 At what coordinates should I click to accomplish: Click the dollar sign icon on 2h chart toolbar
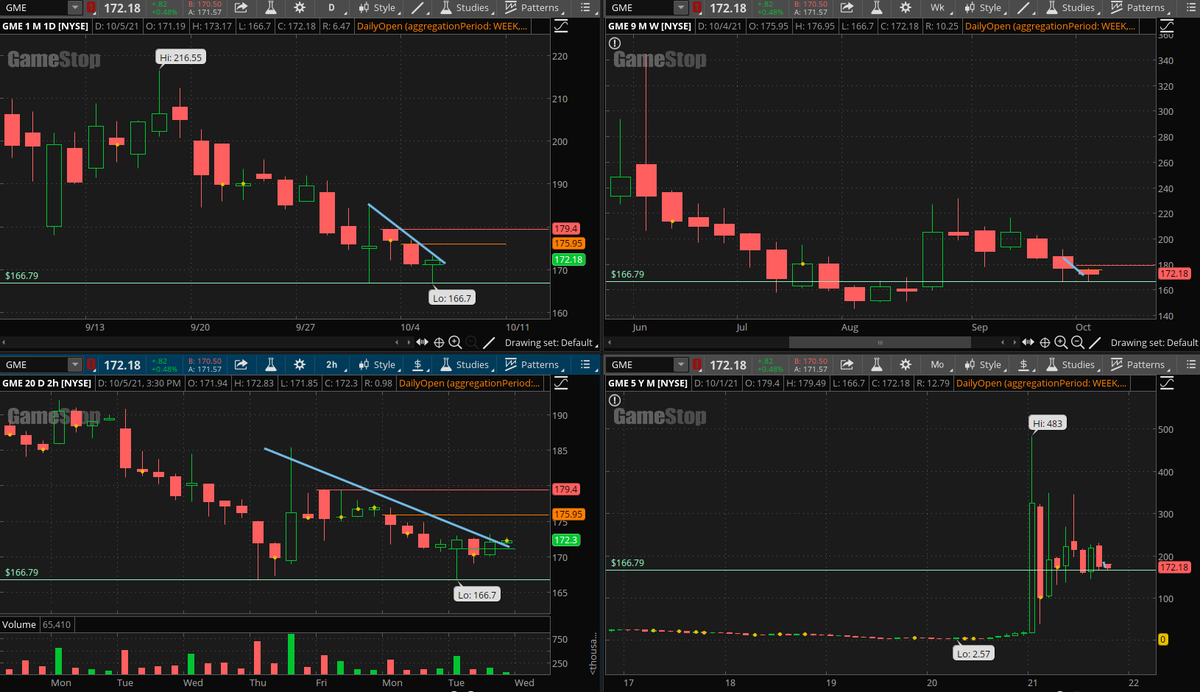[x=418, y=364]
